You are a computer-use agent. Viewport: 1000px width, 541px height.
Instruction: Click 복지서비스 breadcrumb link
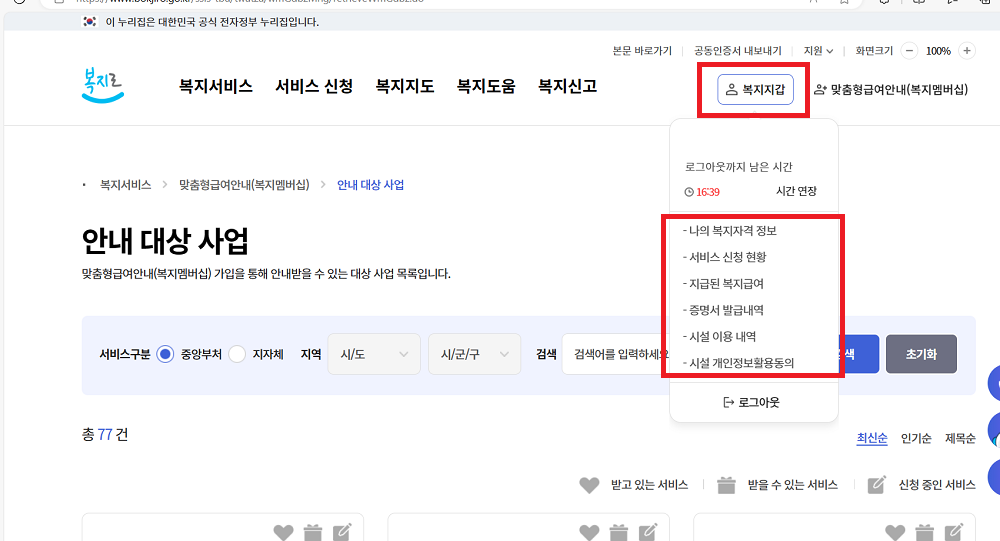click(x=126, y=185)
